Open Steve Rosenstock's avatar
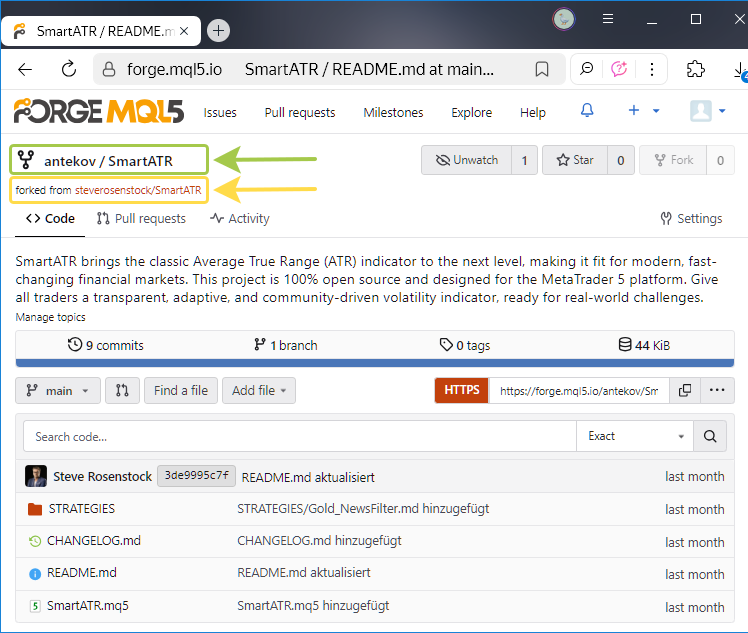748x633 pixels. click(x=36, y=476)
